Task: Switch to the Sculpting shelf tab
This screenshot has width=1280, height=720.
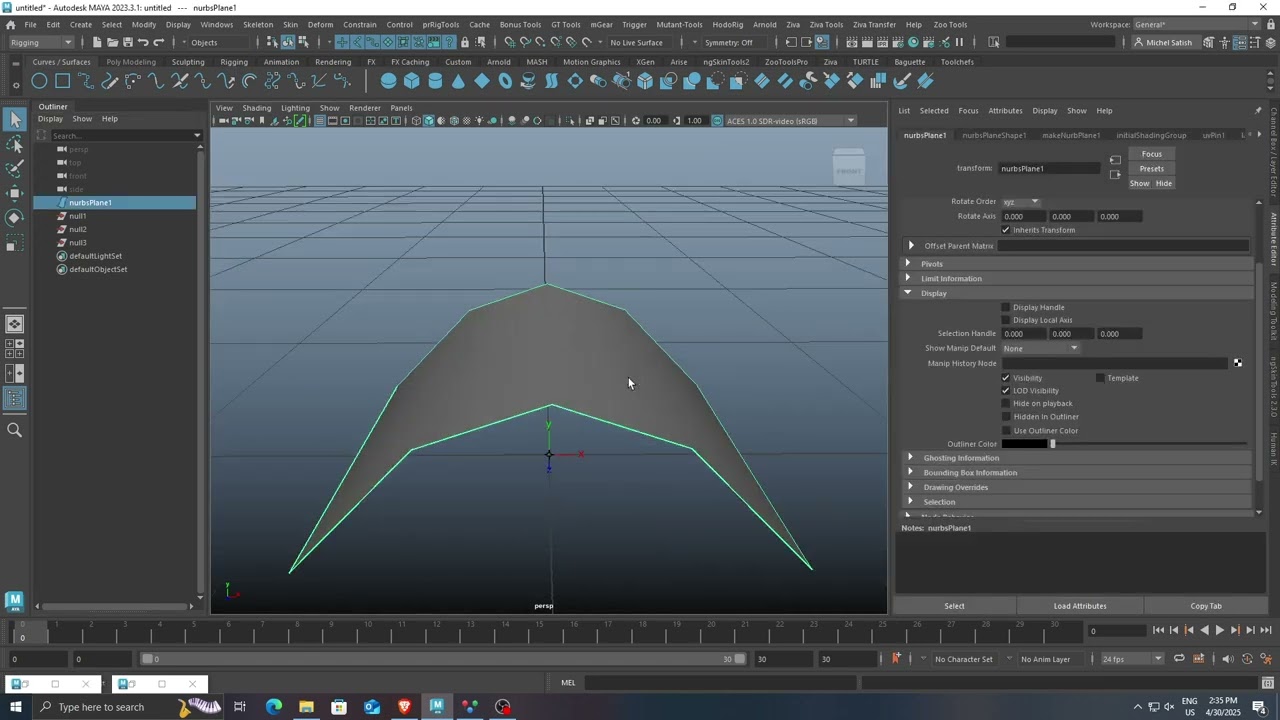Action: click(x=188, y=62)
